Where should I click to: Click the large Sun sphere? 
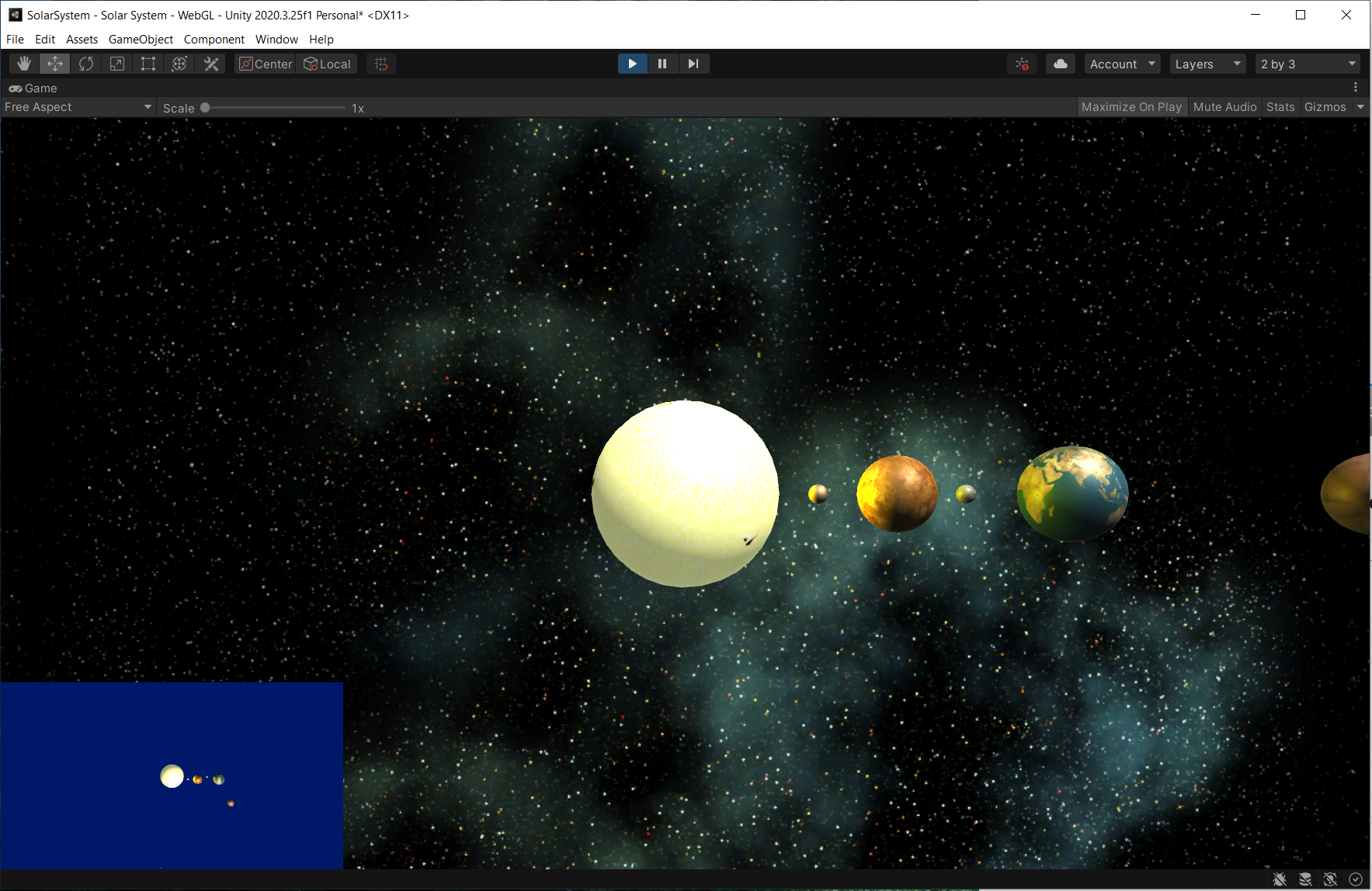pyautogui.click(x=686, y=494)
